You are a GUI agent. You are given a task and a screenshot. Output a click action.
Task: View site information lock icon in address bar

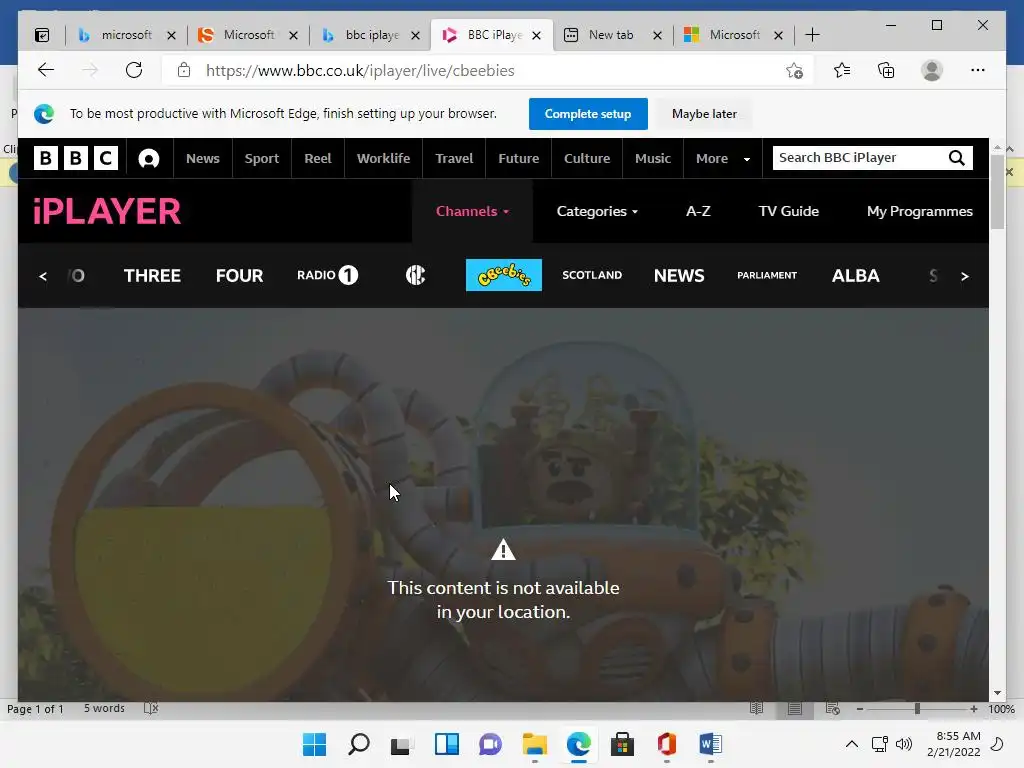[184, 70]
